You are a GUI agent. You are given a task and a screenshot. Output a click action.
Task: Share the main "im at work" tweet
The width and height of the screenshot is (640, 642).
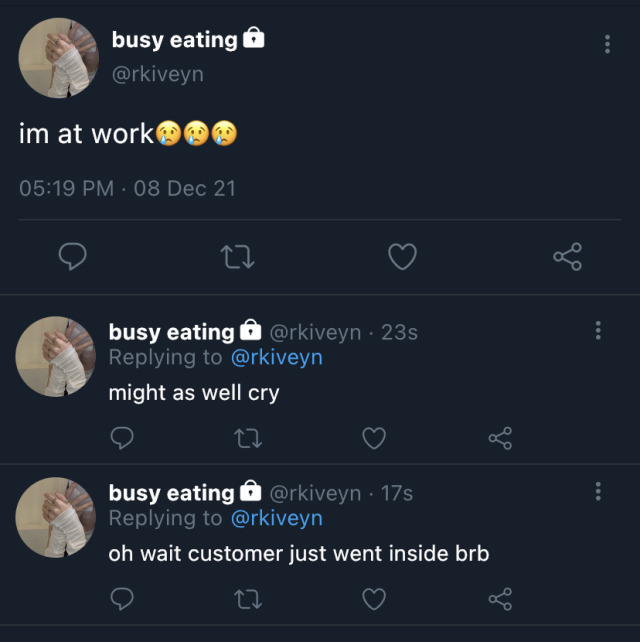tap(567, 258)
